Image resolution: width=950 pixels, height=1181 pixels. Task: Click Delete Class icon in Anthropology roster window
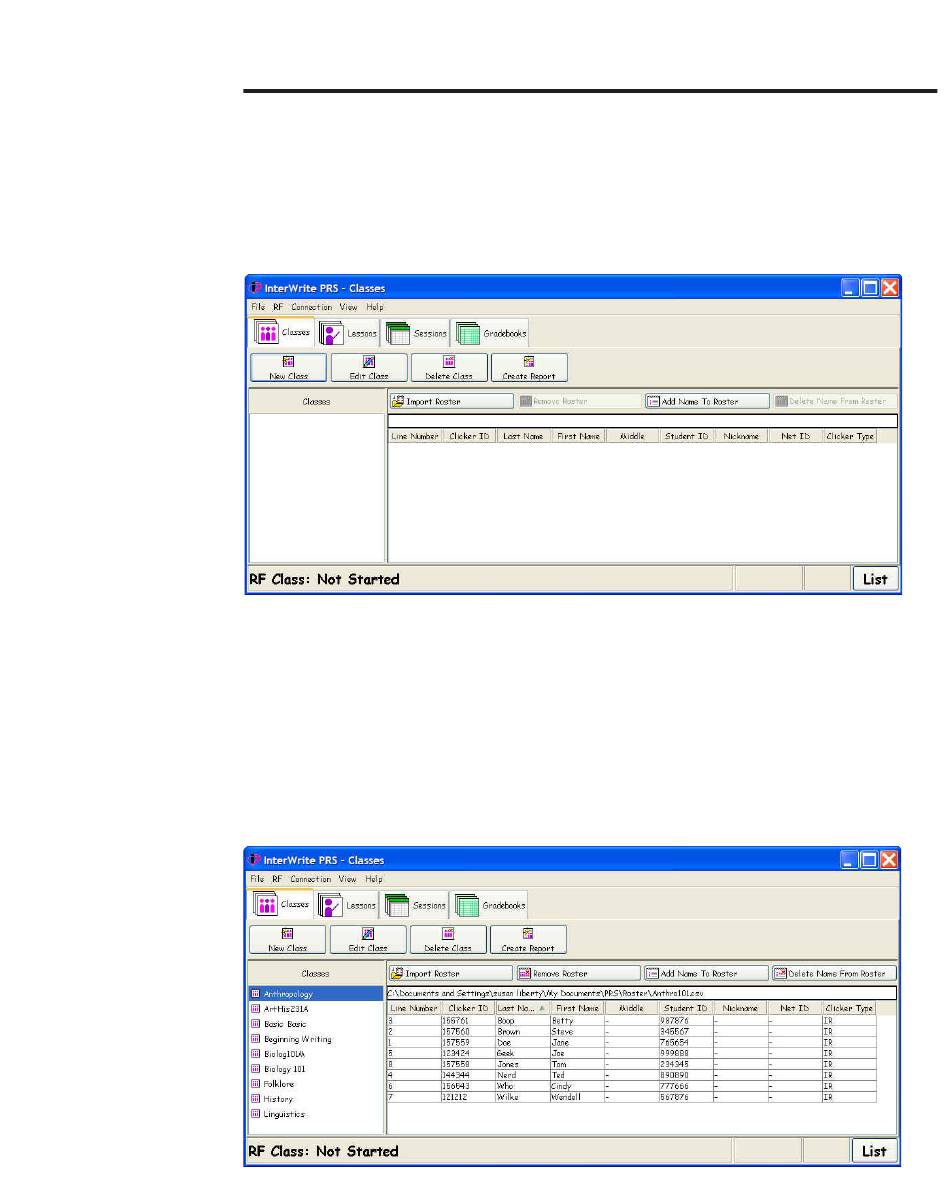point(448,934)
